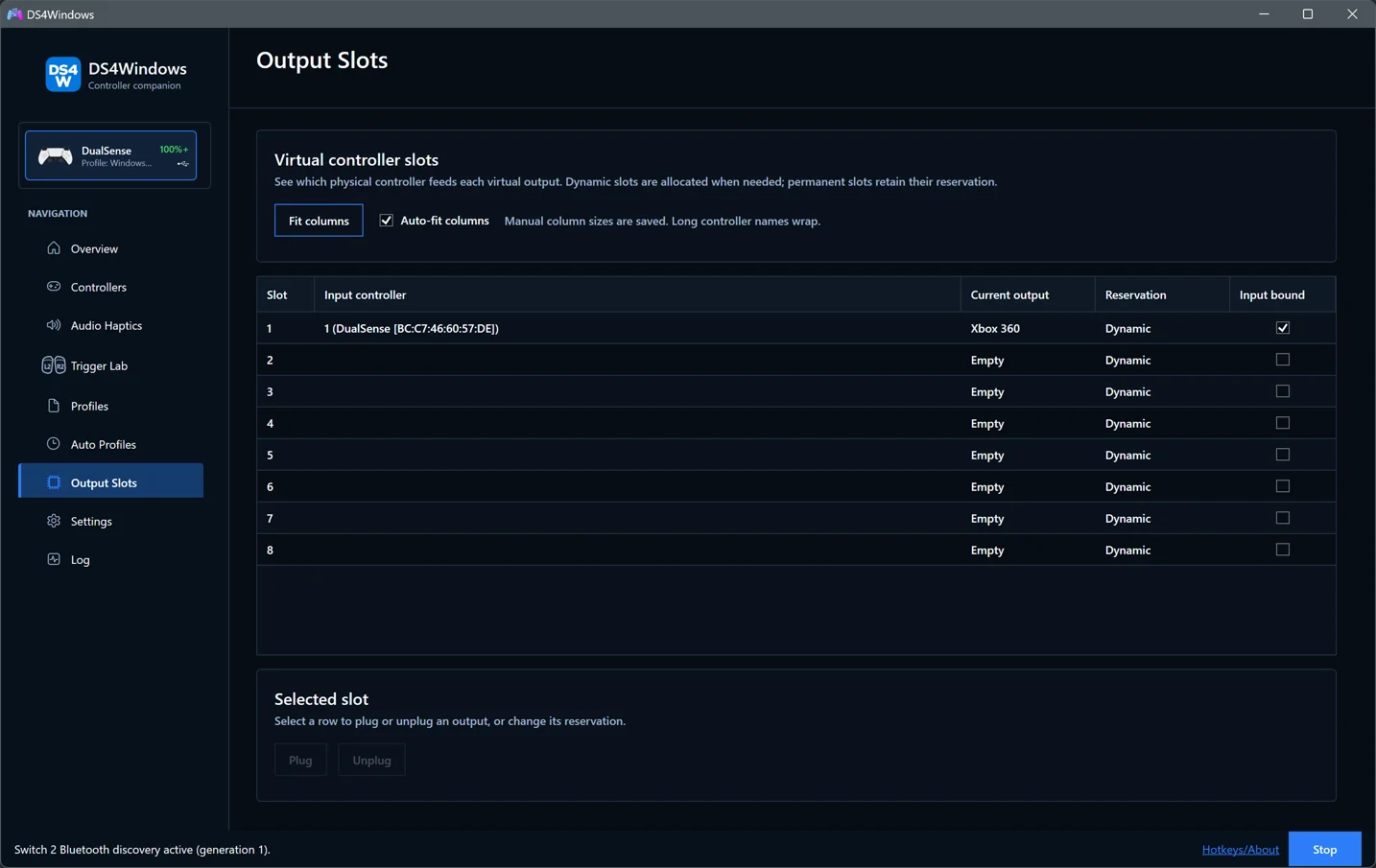Screen dimensions: 1376x868
Task: Click the Trigger Lab L2 R2 icon
Action: coord(54,365)
